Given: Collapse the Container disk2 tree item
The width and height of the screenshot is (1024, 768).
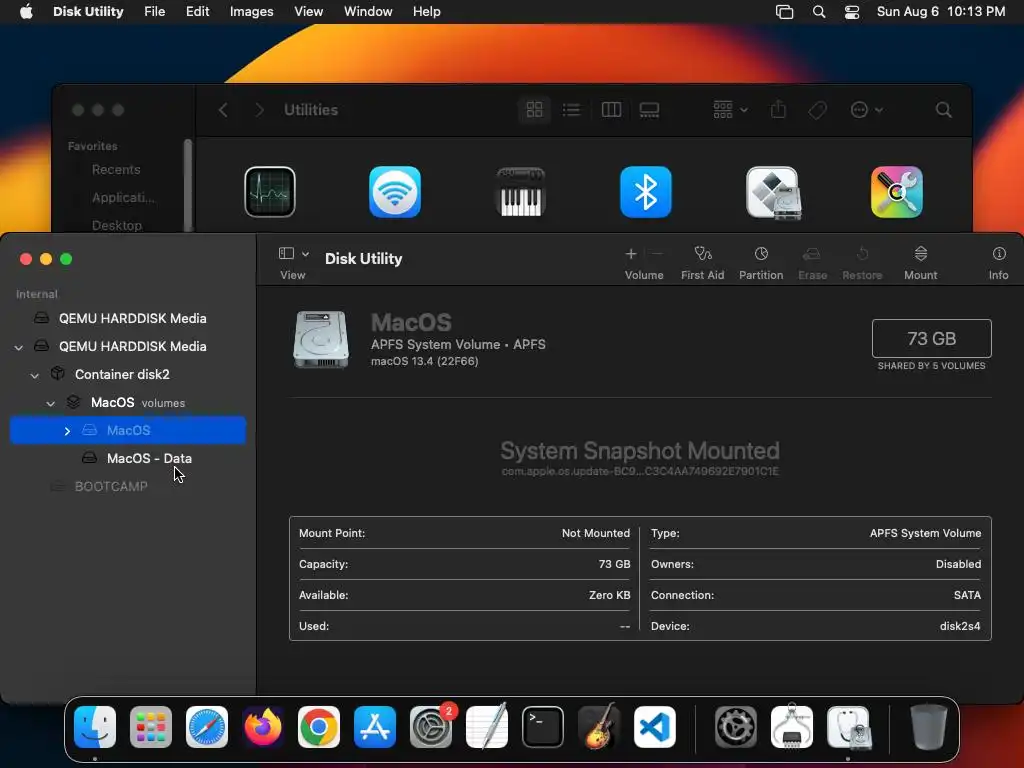Looking at the screenshot, I should [35, 375].
